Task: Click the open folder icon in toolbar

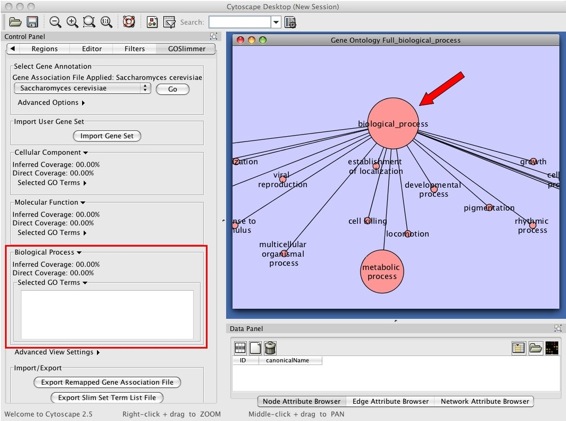Action: pos(15,22)
